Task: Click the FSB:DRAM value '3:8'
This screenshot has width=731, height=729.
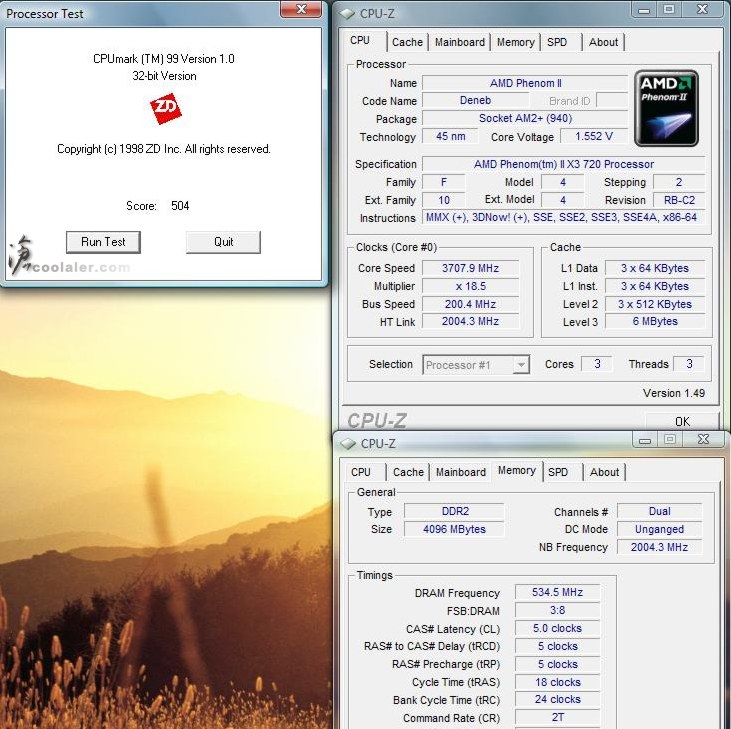Action: [558, 610]
